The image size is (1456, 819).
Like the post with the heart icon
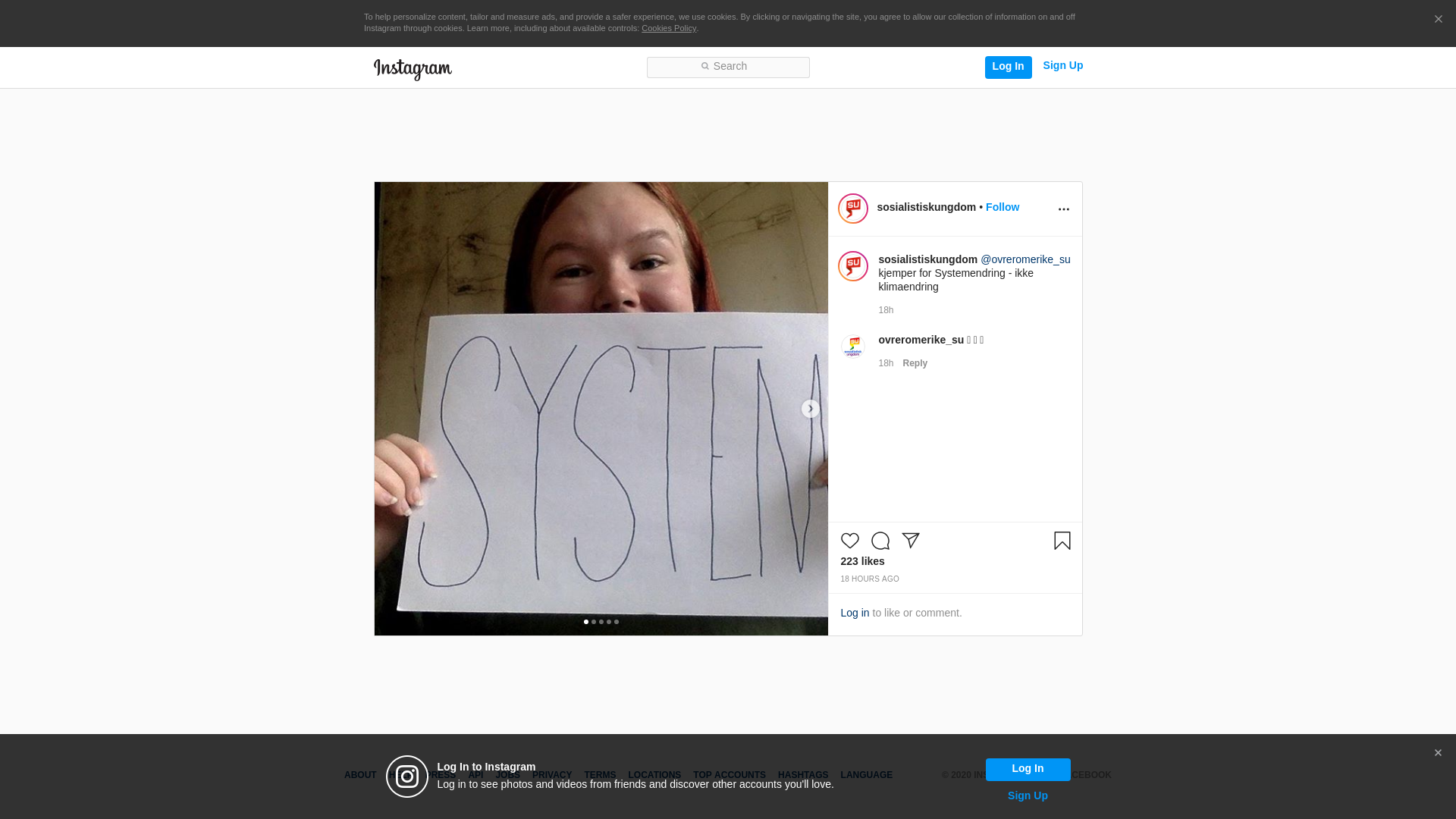click(x=849, y=541)
